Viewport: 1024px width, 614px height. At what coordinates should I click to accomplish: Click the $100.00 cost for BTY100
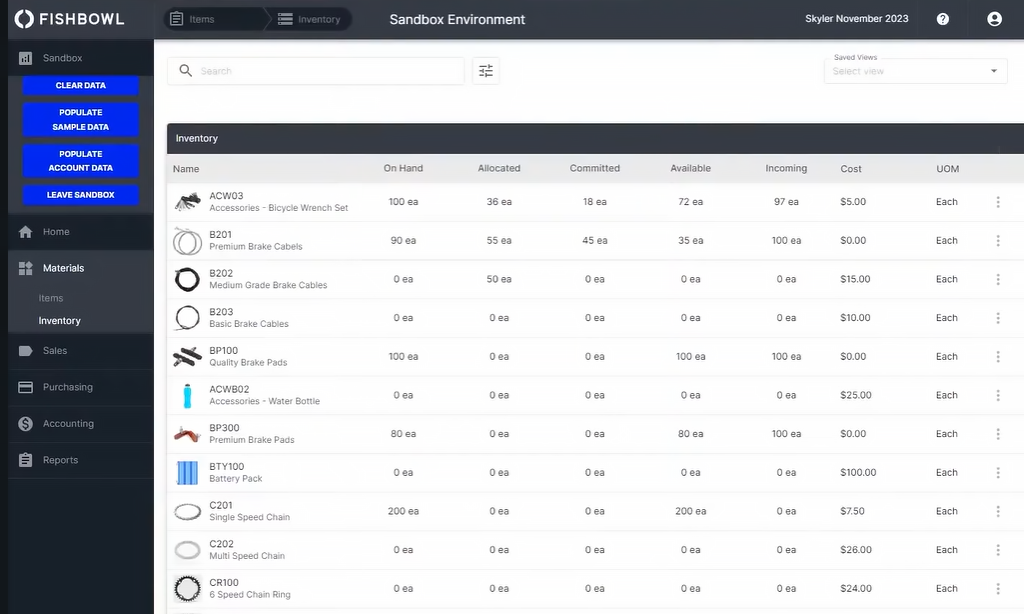(x=858, y=472)
